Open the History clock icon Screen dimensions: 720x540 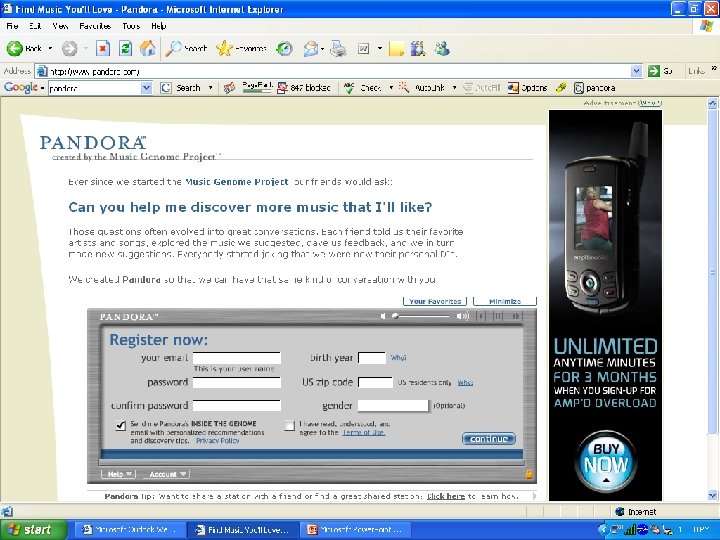tap(284, 48)
